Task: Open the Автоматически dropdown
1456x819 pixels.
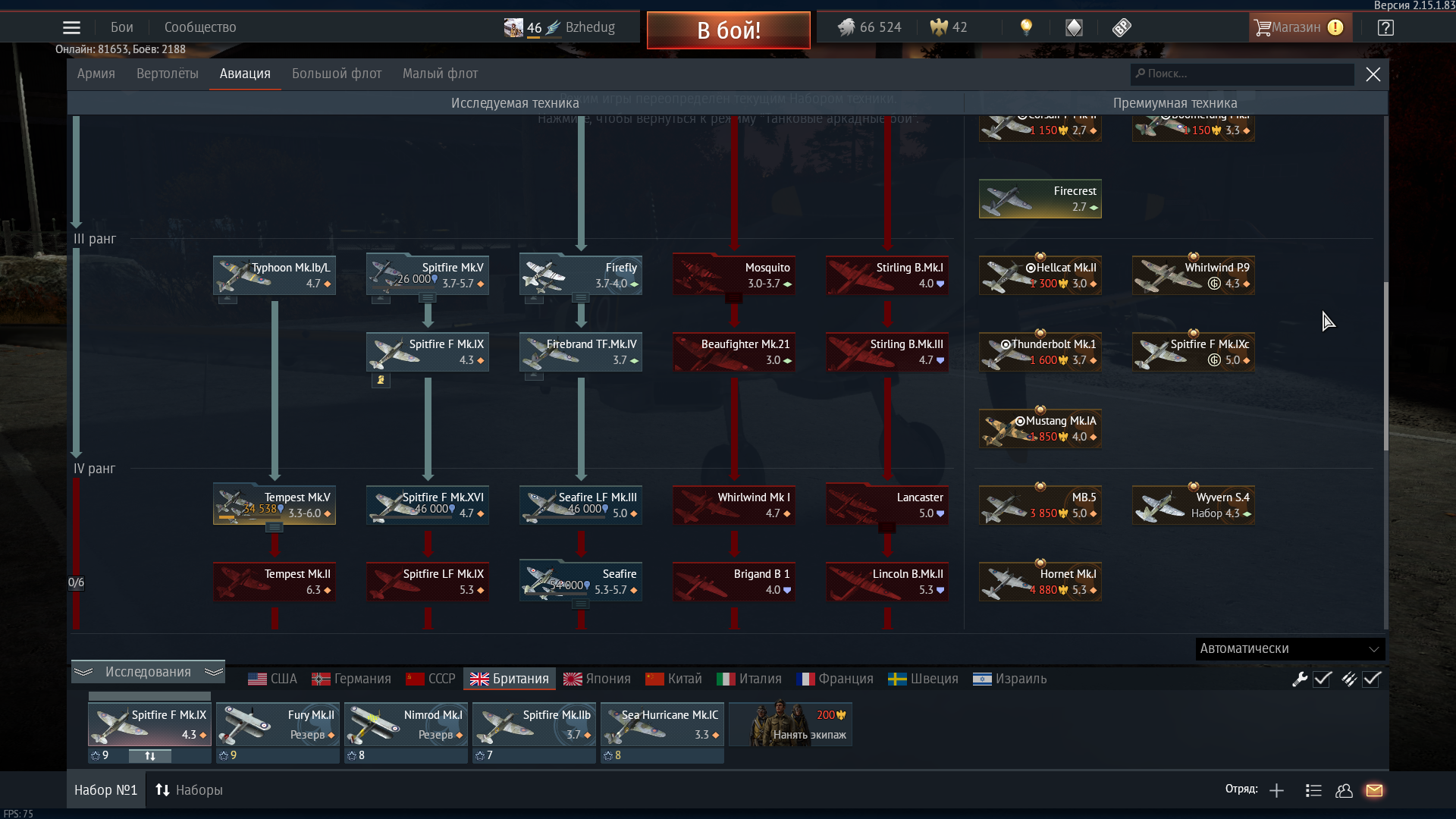Action: click(x=1290, y=649)
